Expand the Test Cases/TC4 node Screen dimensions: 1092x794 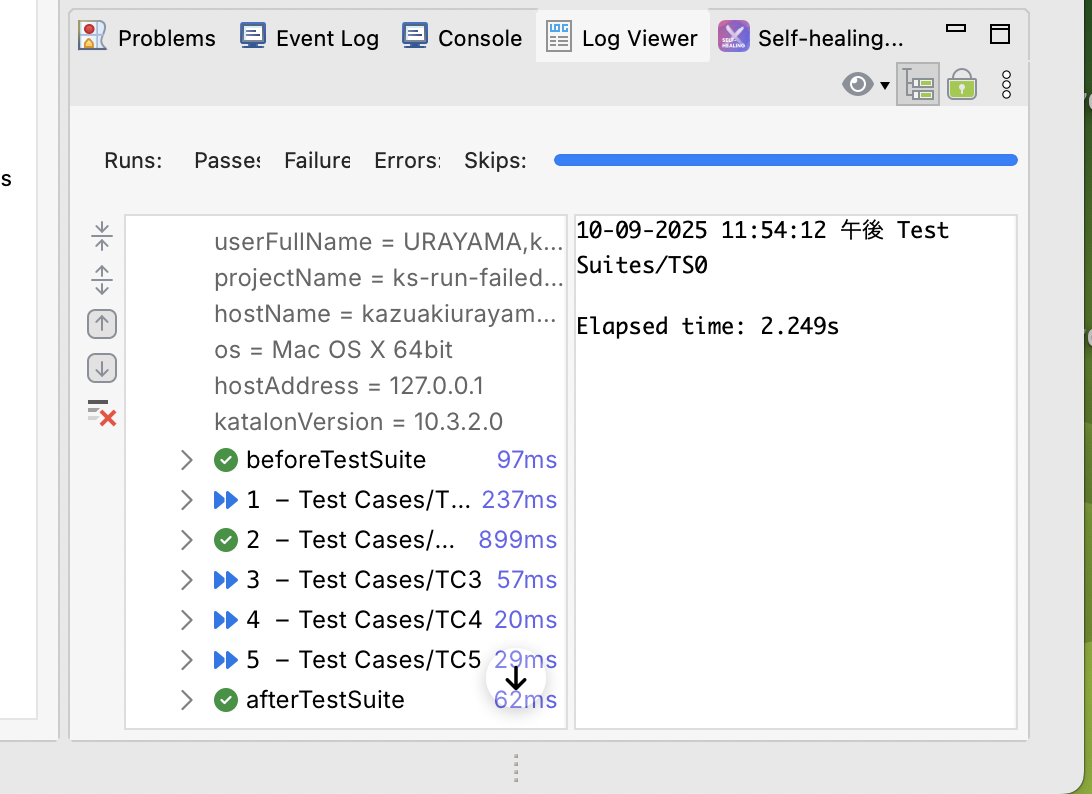click(x=186, y=620)
